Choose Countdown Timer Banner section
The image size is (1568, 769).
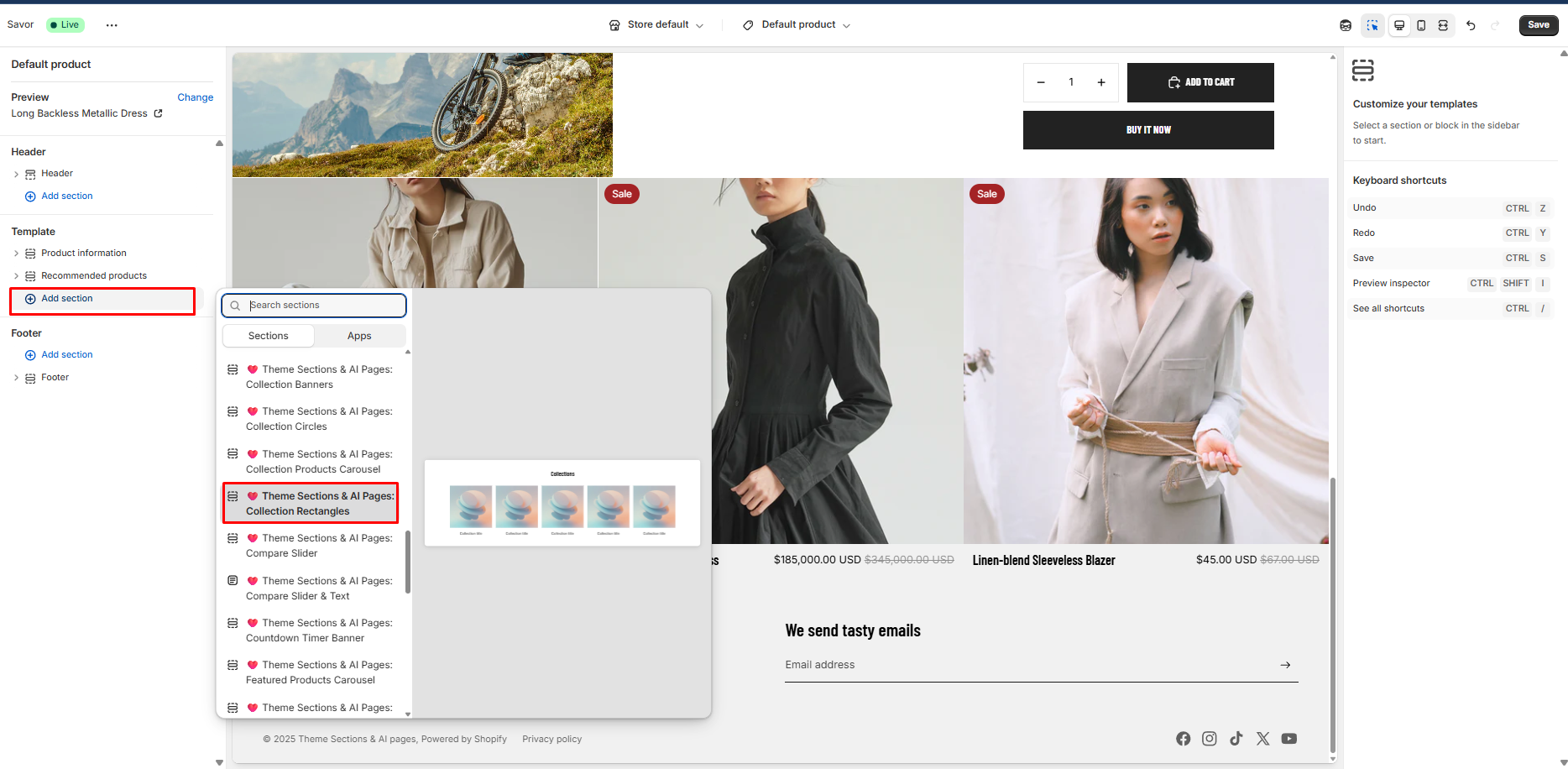pos(311,630)
